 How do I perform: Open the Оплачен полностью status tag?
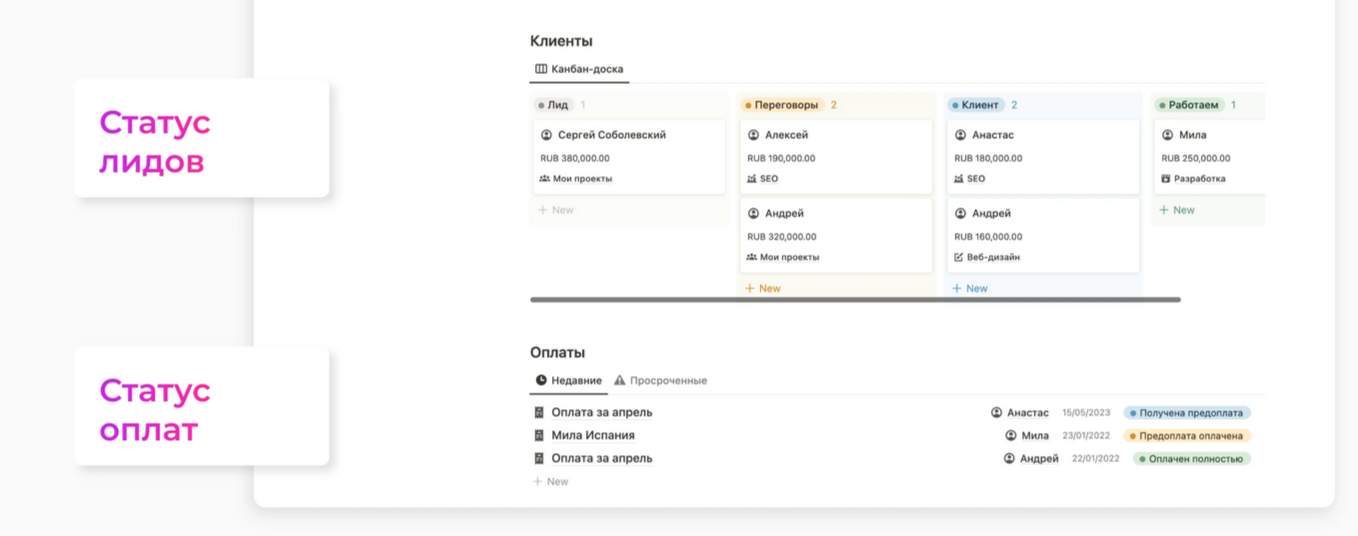tap(1192, 459)
